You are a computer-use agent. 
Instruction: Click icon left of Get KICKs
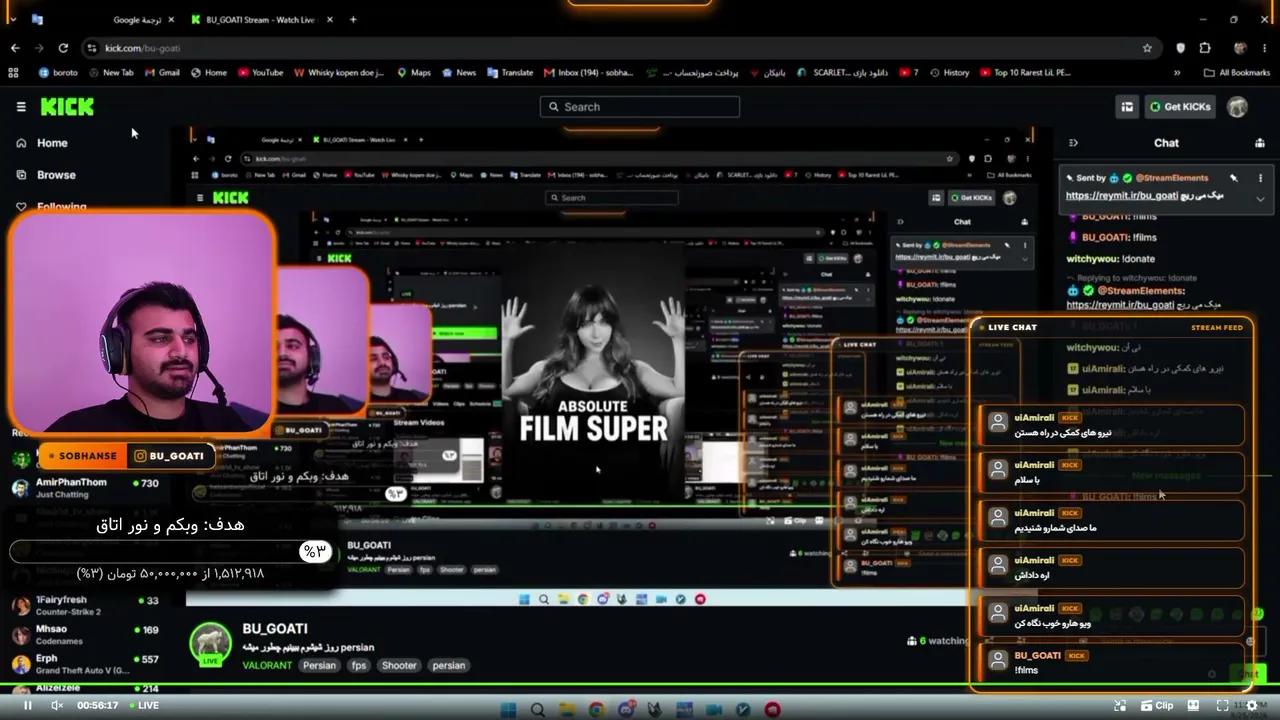tap(1127, 107)
